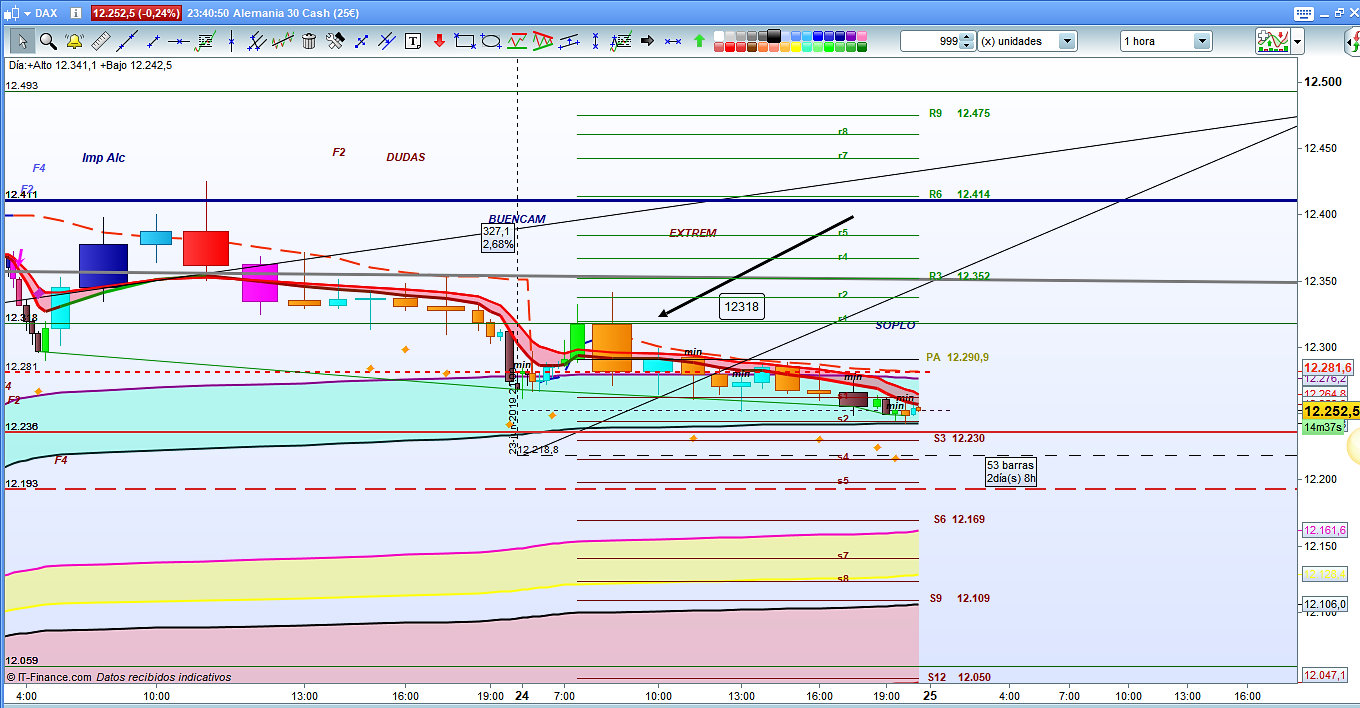Image resolution: width=1360 pixels, height=708 pixels.
Task: Select the text box tool
Action: point(413,41)
